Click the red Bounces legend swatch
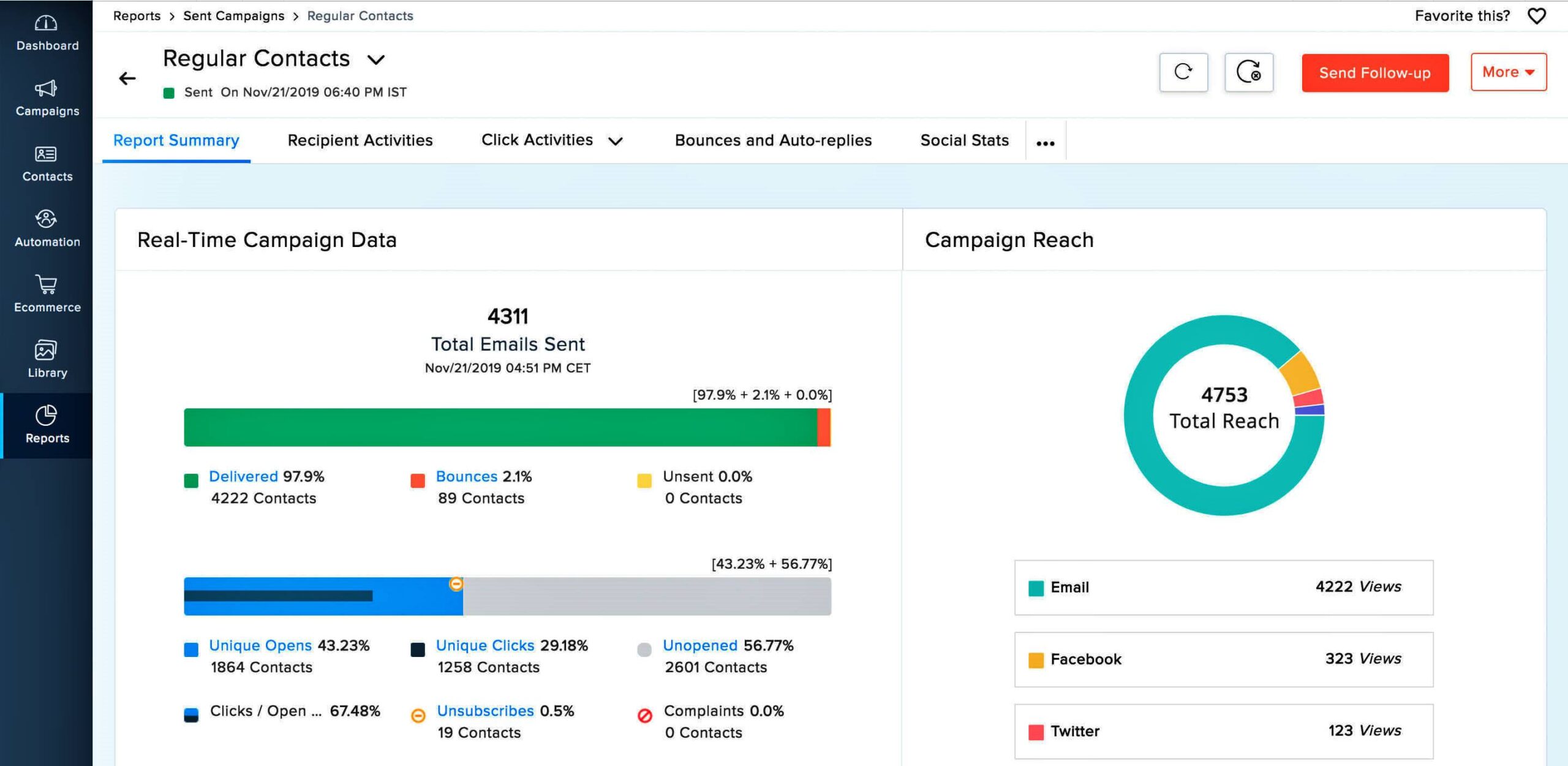 point(418,481)
